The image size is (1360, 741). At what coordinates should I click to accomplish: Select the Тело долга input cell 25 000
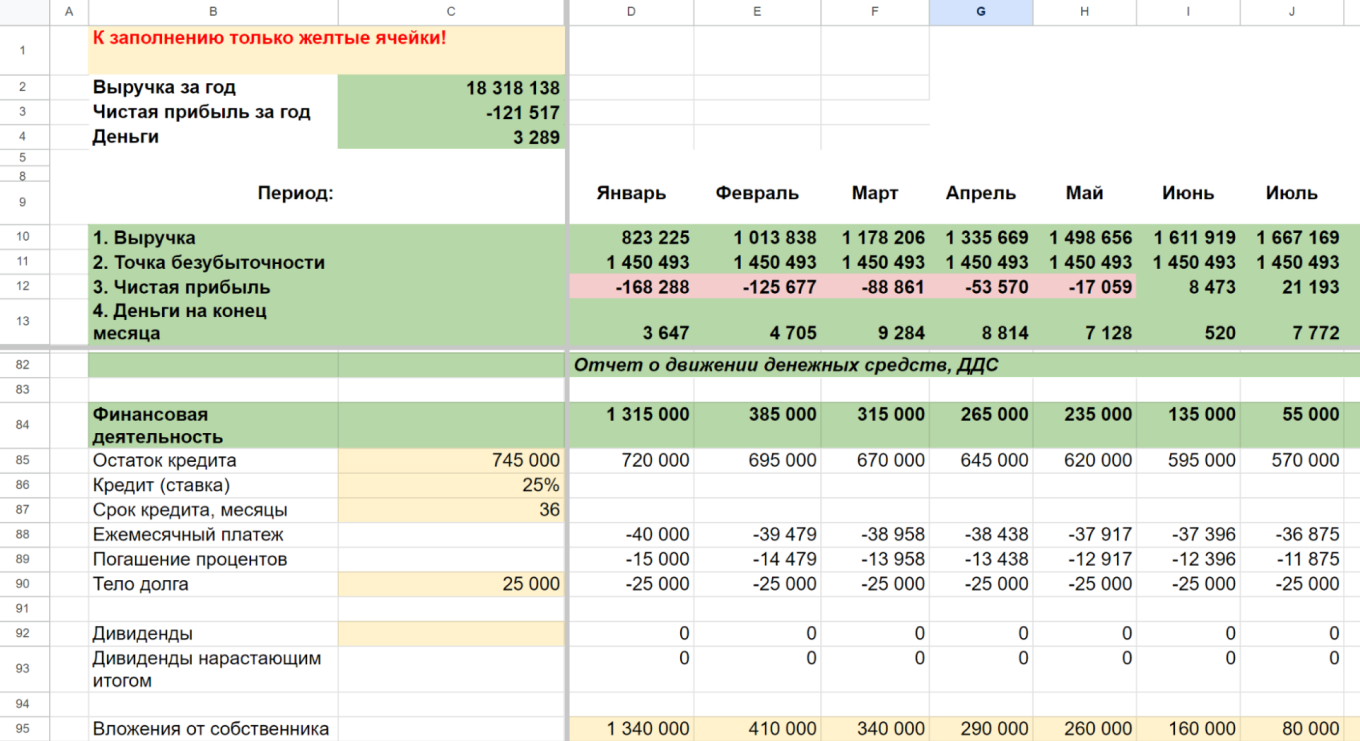point(451,584)
